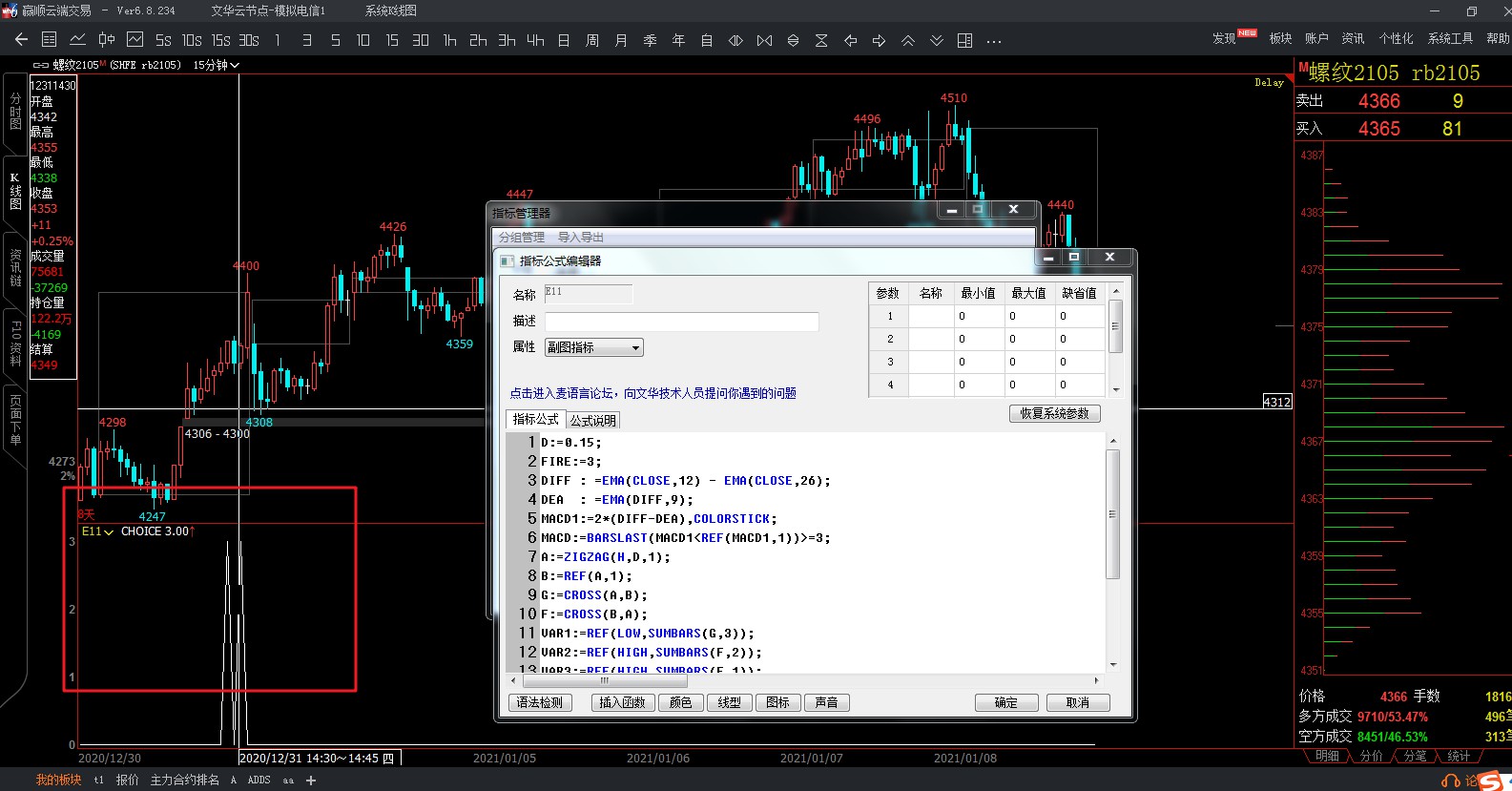
Task: Click the line trend chart icon
Action: pos(78,40)
